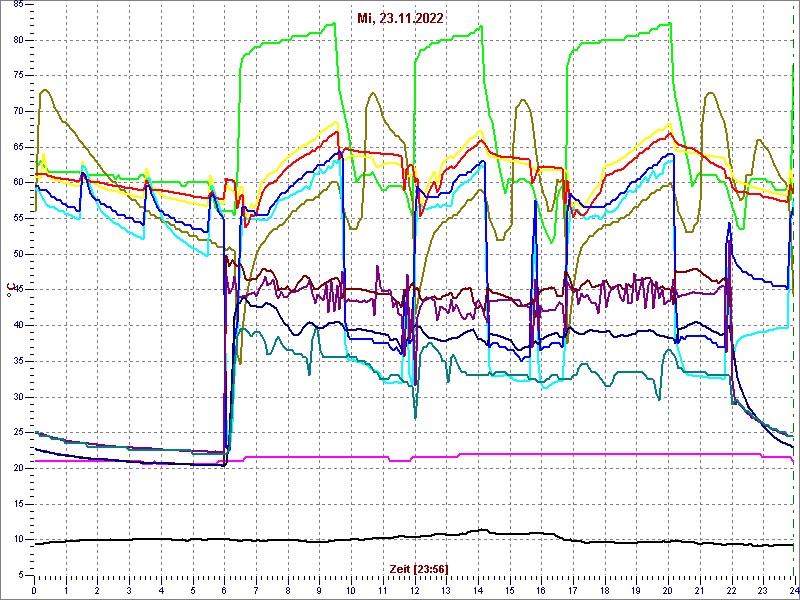Click the '21' hour label on time axis
800x600 pixels.
click(698, 591)
